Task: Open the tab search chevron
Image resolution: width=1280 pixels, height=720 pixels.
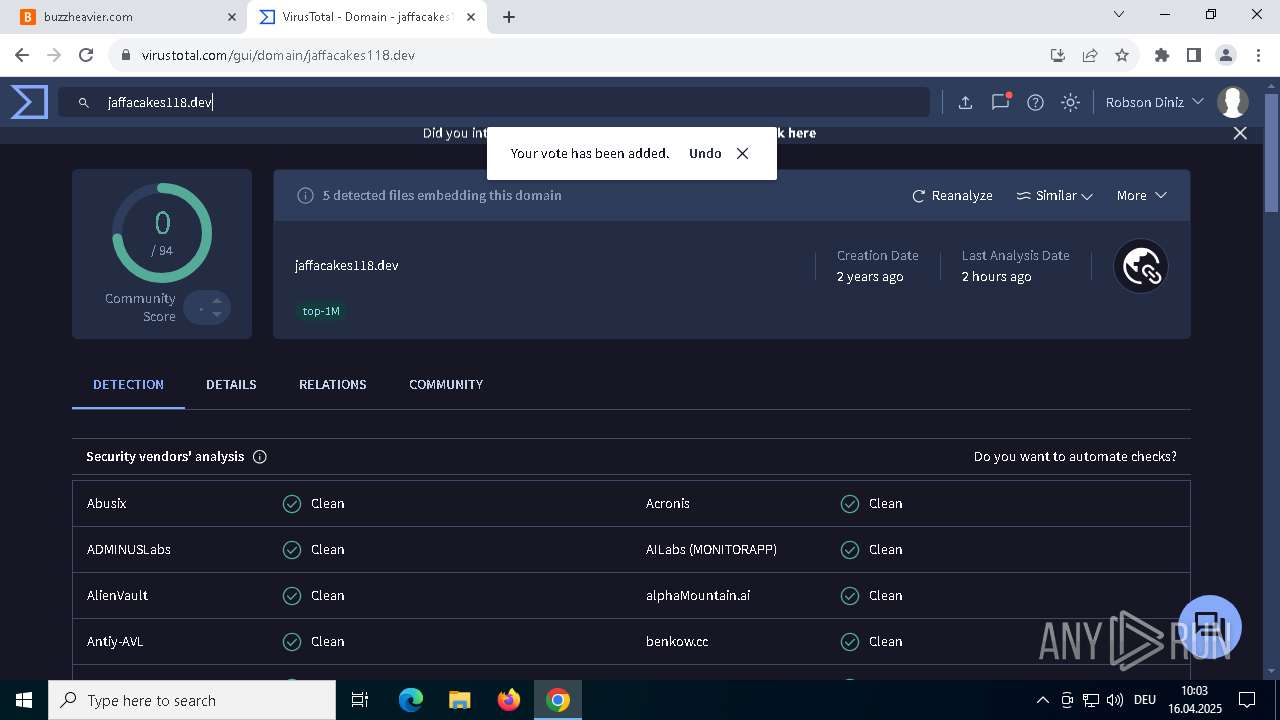Action: [x=1119, y=15]
